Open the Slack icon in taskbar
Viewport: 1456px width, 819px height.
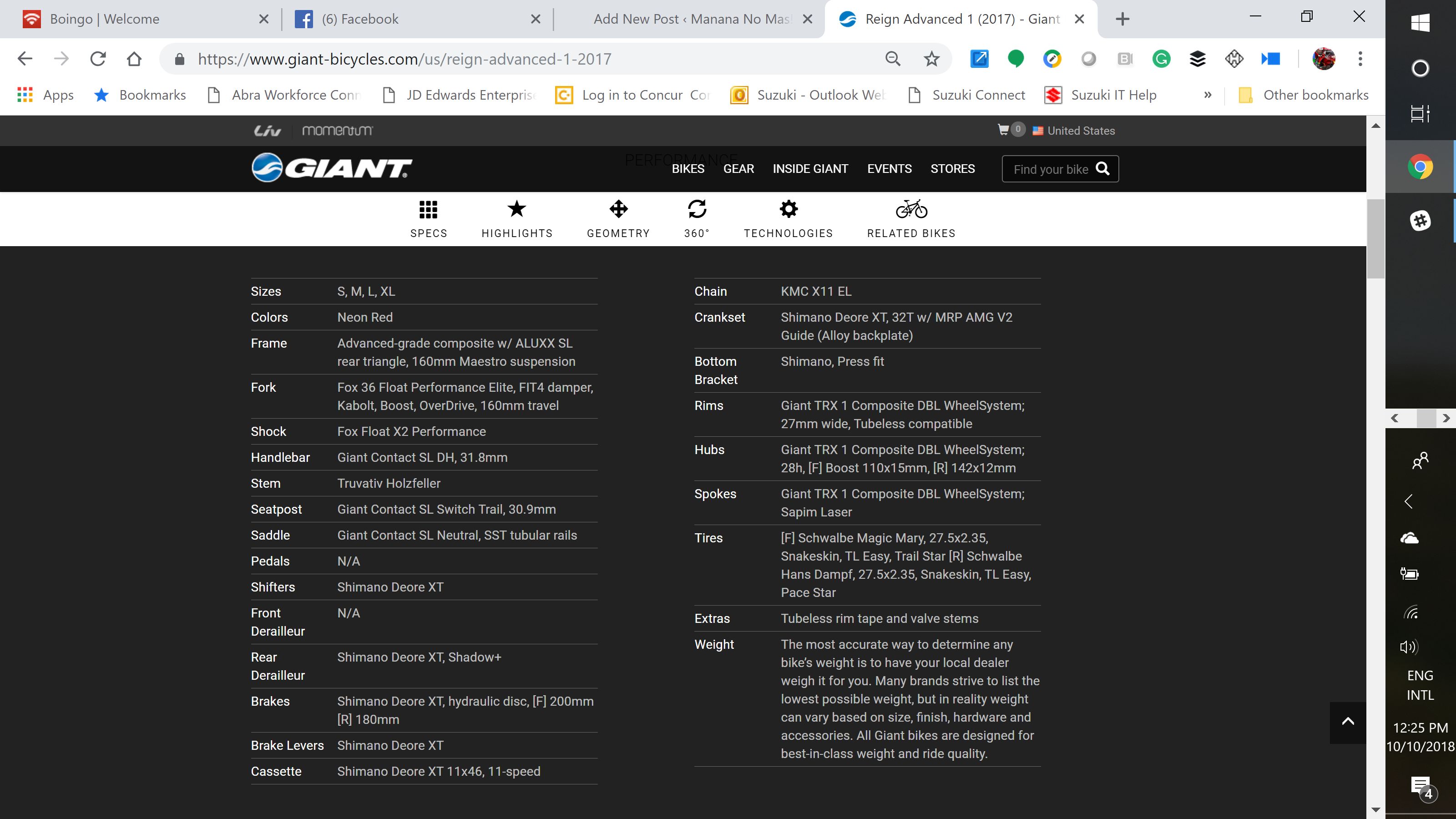(x=1420, y=220)
